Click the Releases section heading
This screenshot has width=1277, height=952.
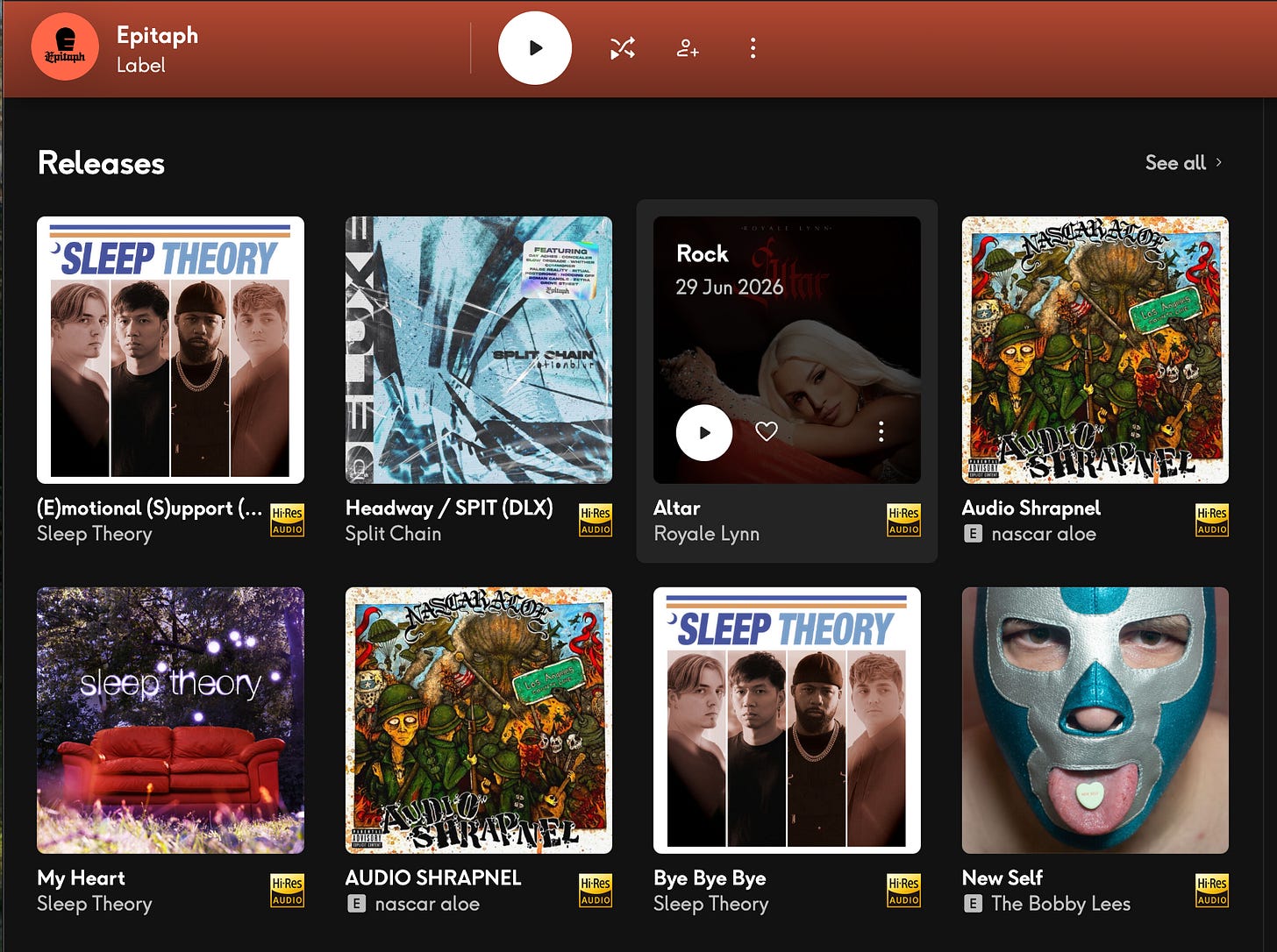102,163
